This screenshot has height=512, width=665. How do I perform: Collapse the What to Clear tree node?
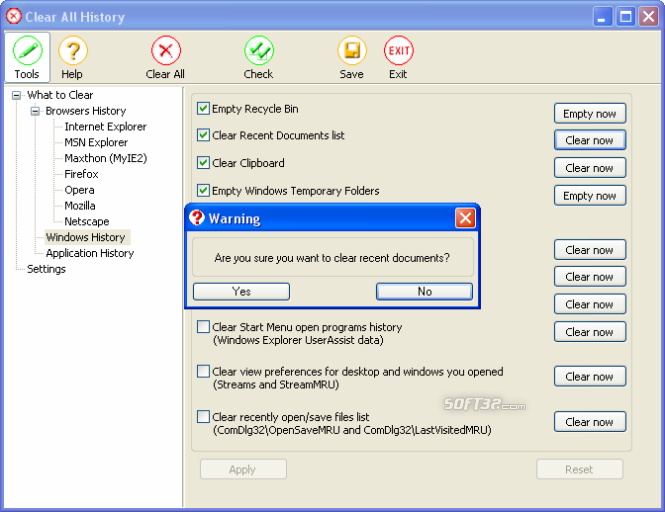click(x=16, y=95)
